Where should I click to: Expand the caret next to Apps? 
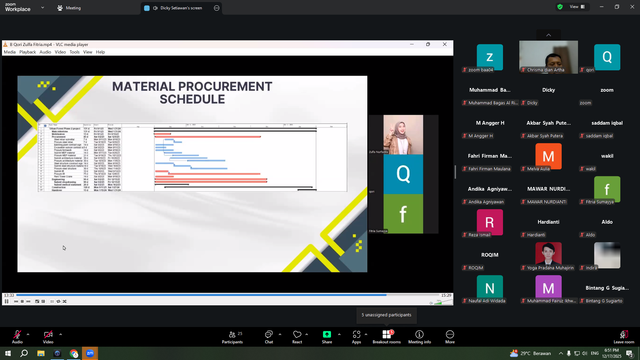366,335
